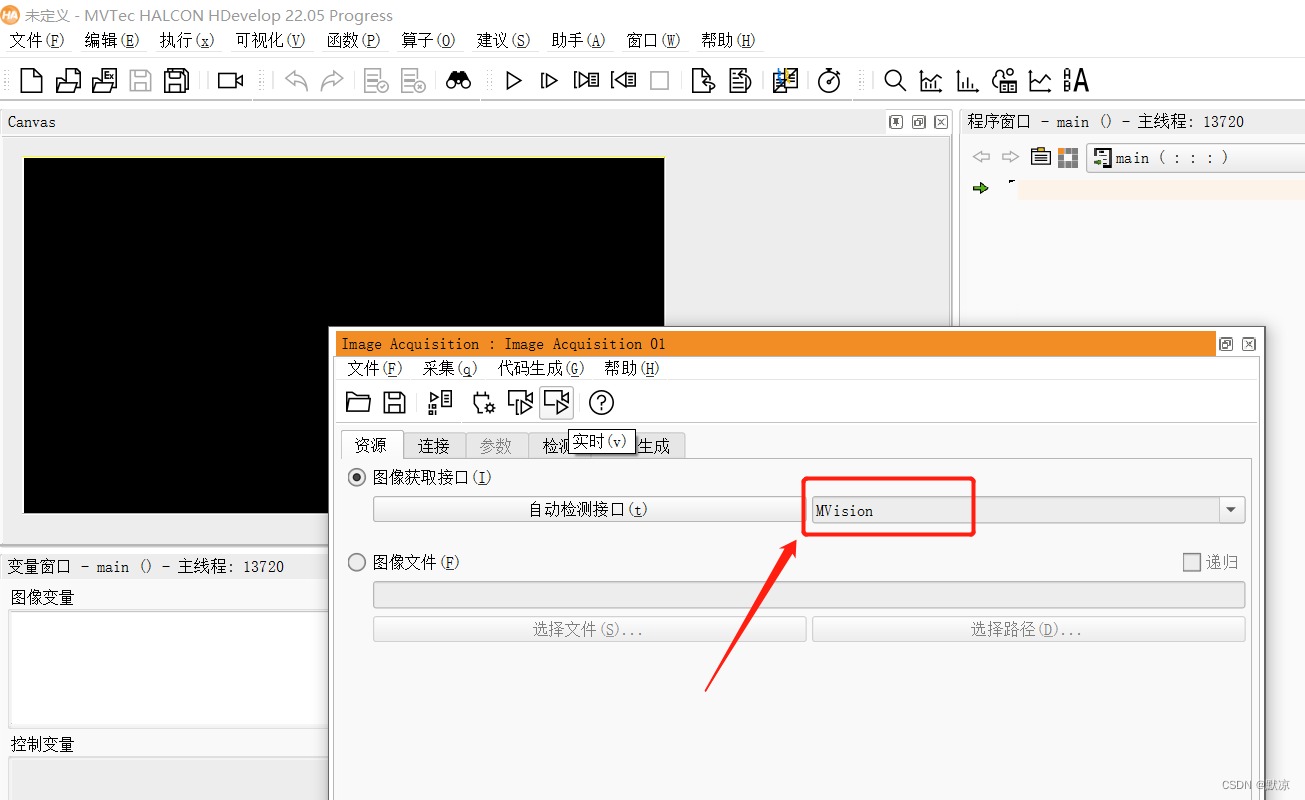1305x800 pixels.
Task: Click the New Program icon in main toolbar
Action: pyautogui.click(x=32, y=81)
